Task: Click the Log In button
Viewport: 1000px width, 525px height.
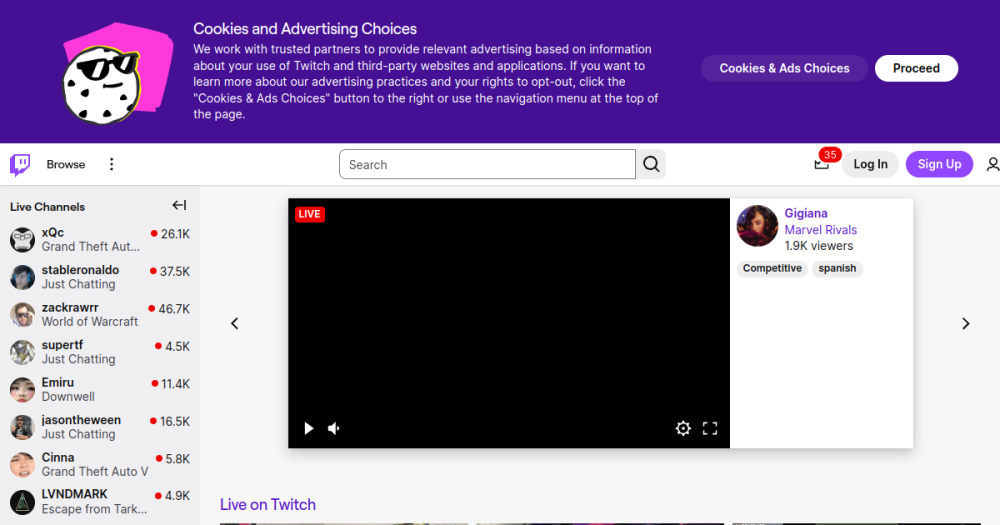Action: pyautogui.click(x=870, y=165)
